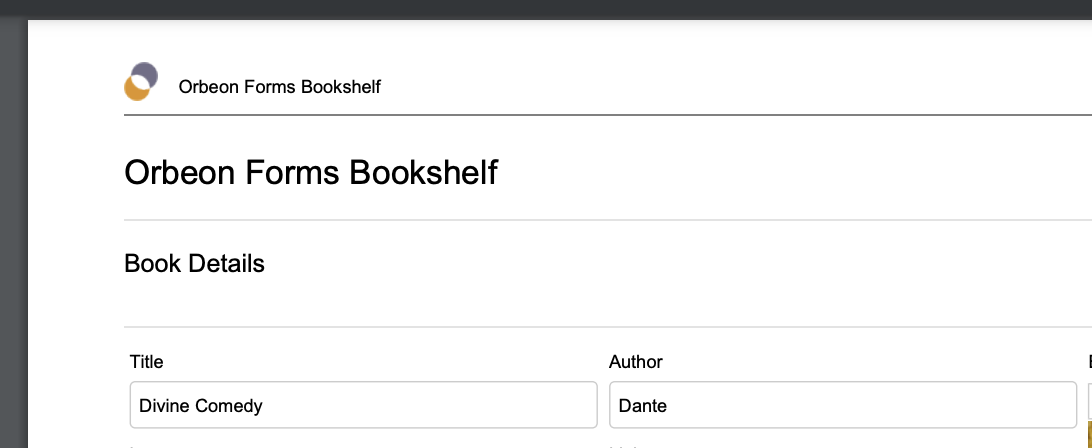Focus the Title input field
This screenshot has width=1092, height=448.
tap(364, 405)
